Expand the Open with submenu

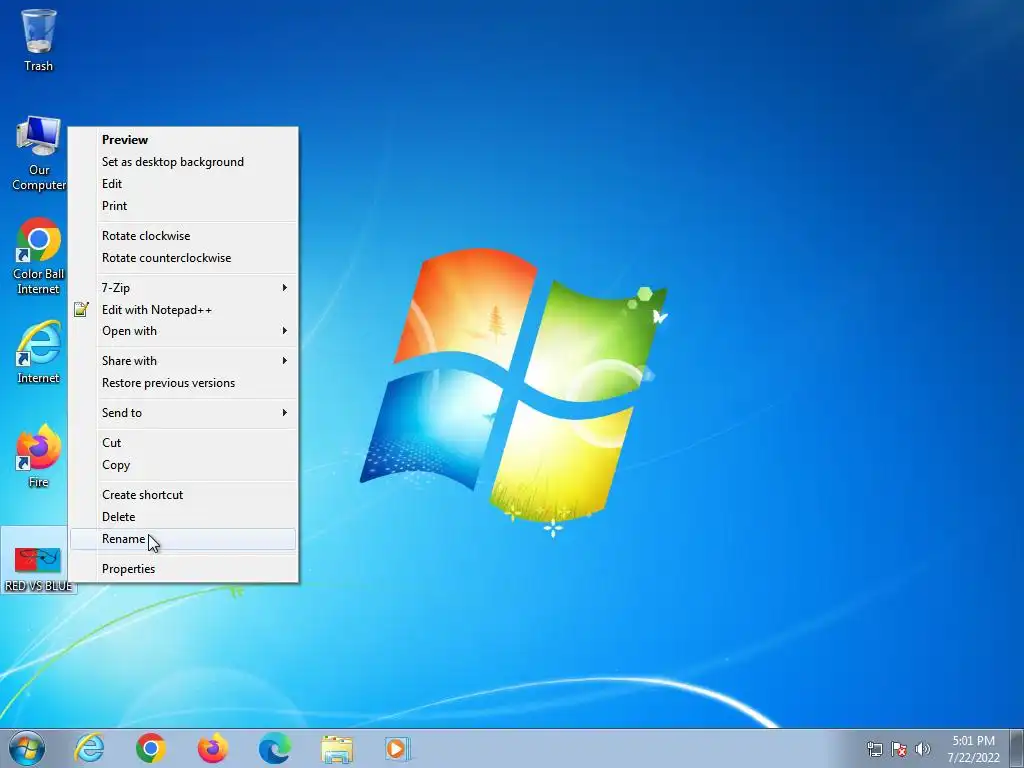tap(183, 331)
